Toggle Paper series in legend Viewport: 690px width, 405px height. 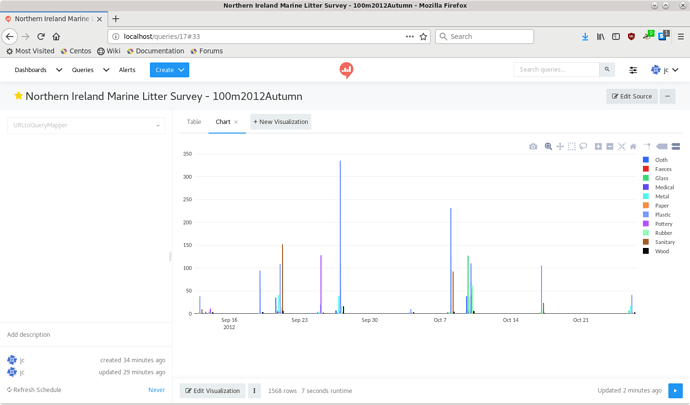656,206
